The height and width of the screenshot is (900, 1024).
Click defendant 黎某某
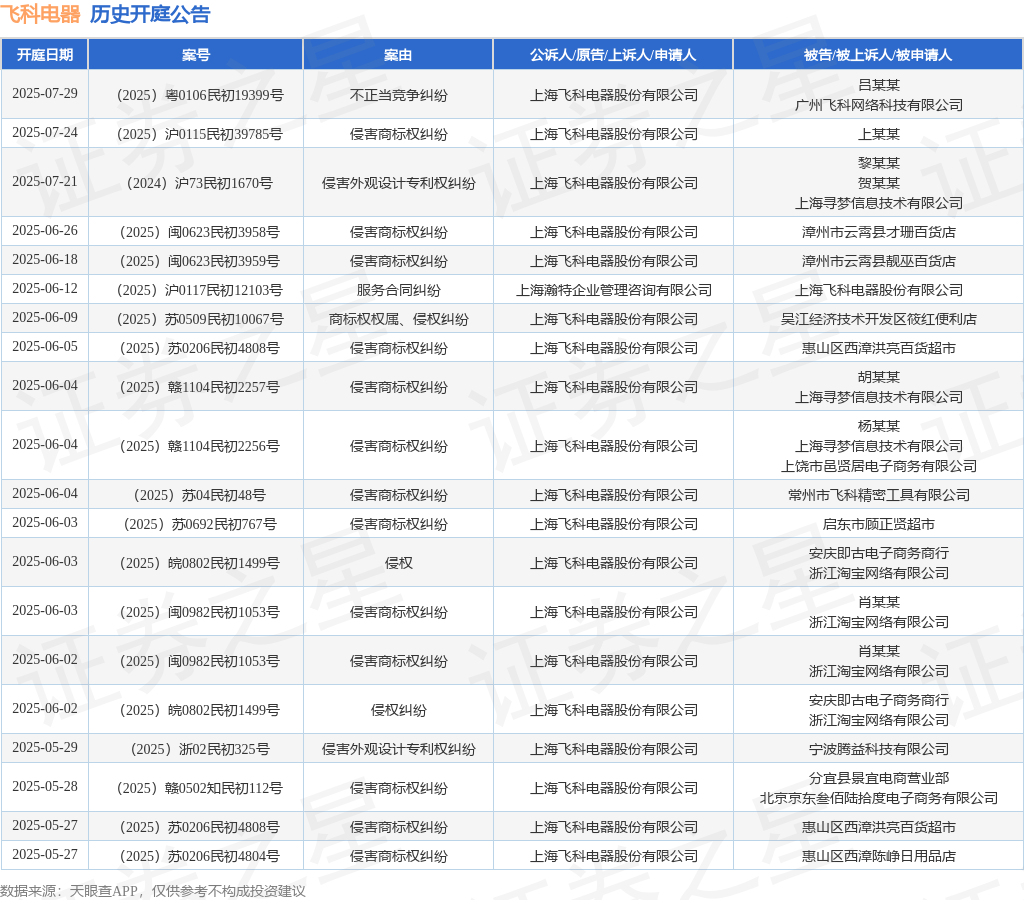coord(878,163)
